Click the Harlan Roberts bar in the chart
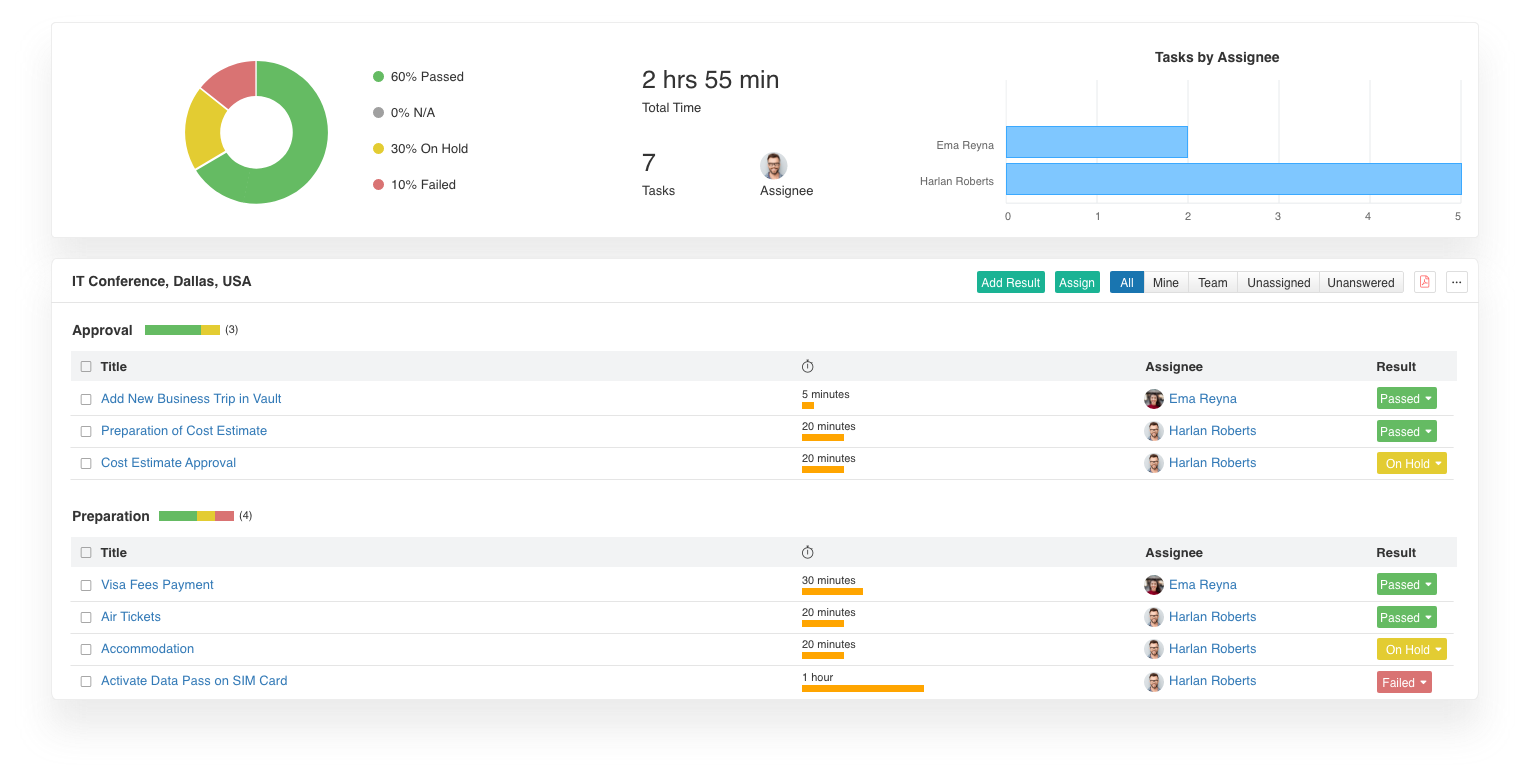 pos(1233,179)
